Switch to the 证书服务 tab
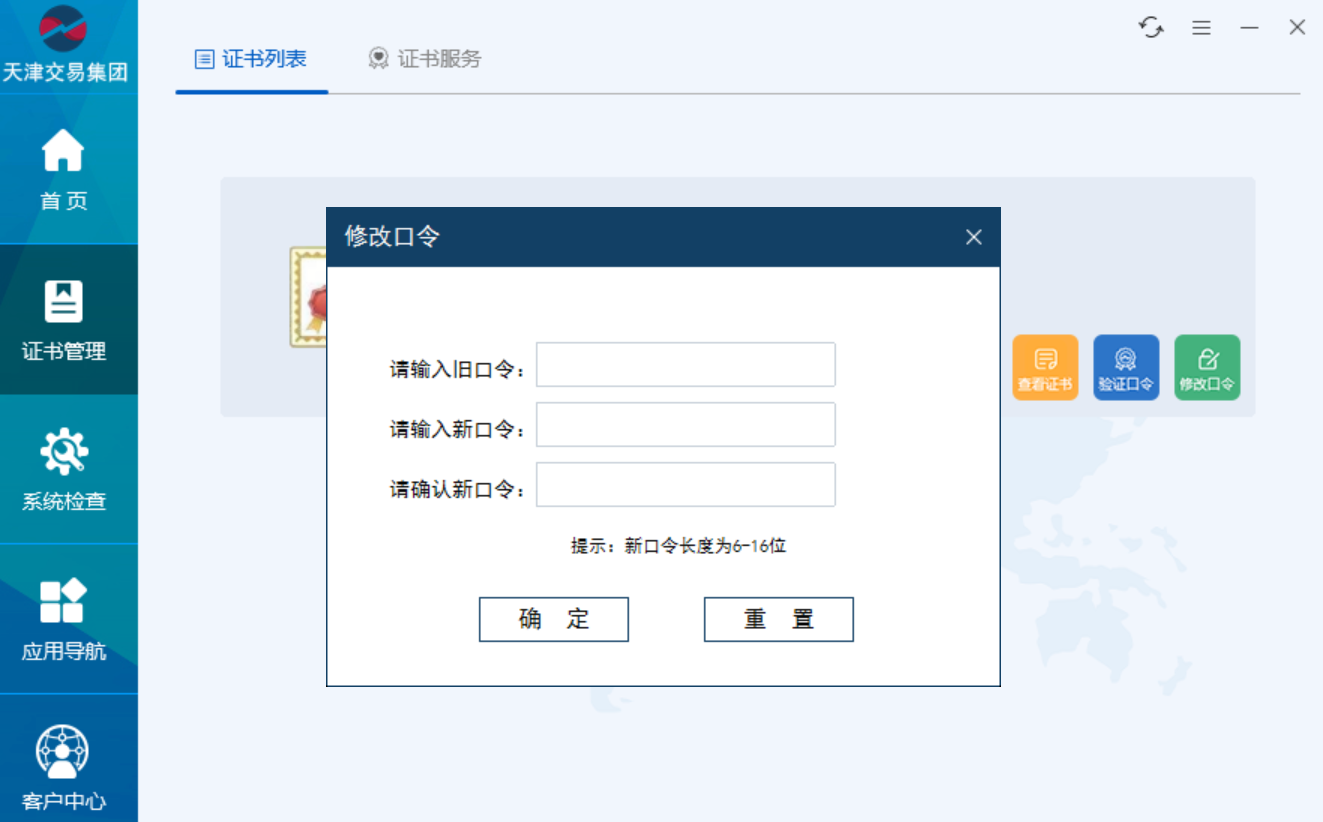Viewport: 1323px width, 822px height. pyautogui.click(x=425, y=59)
